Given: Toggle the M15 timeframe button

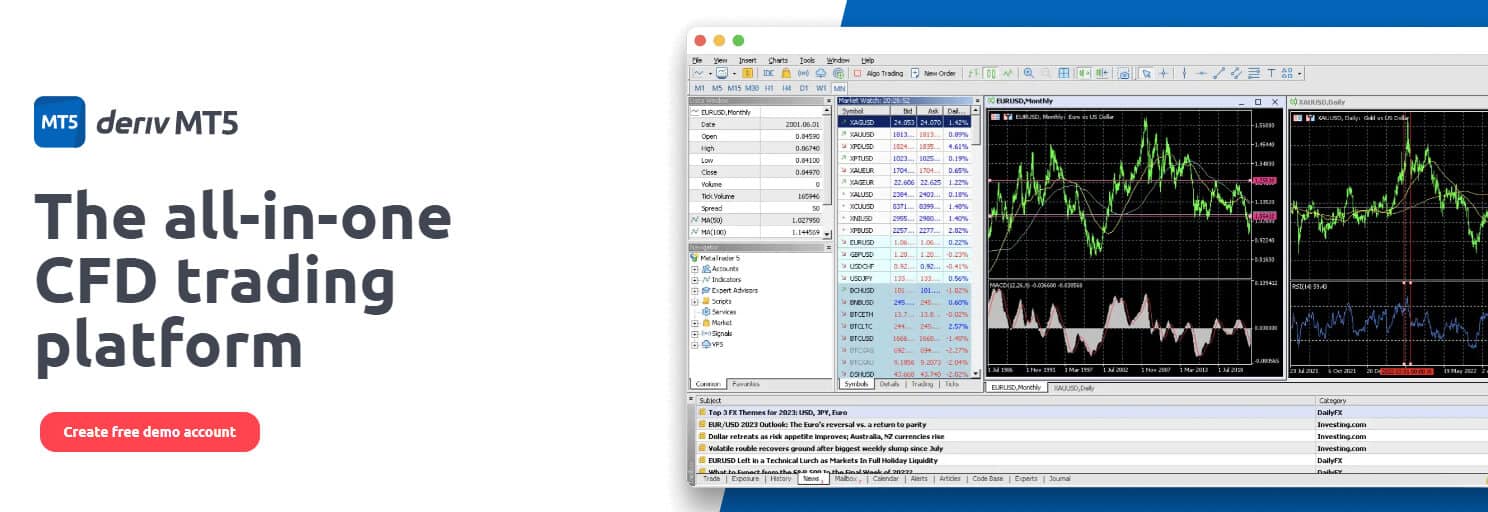Looking at the screenshot, I should (x=734, y=88).
